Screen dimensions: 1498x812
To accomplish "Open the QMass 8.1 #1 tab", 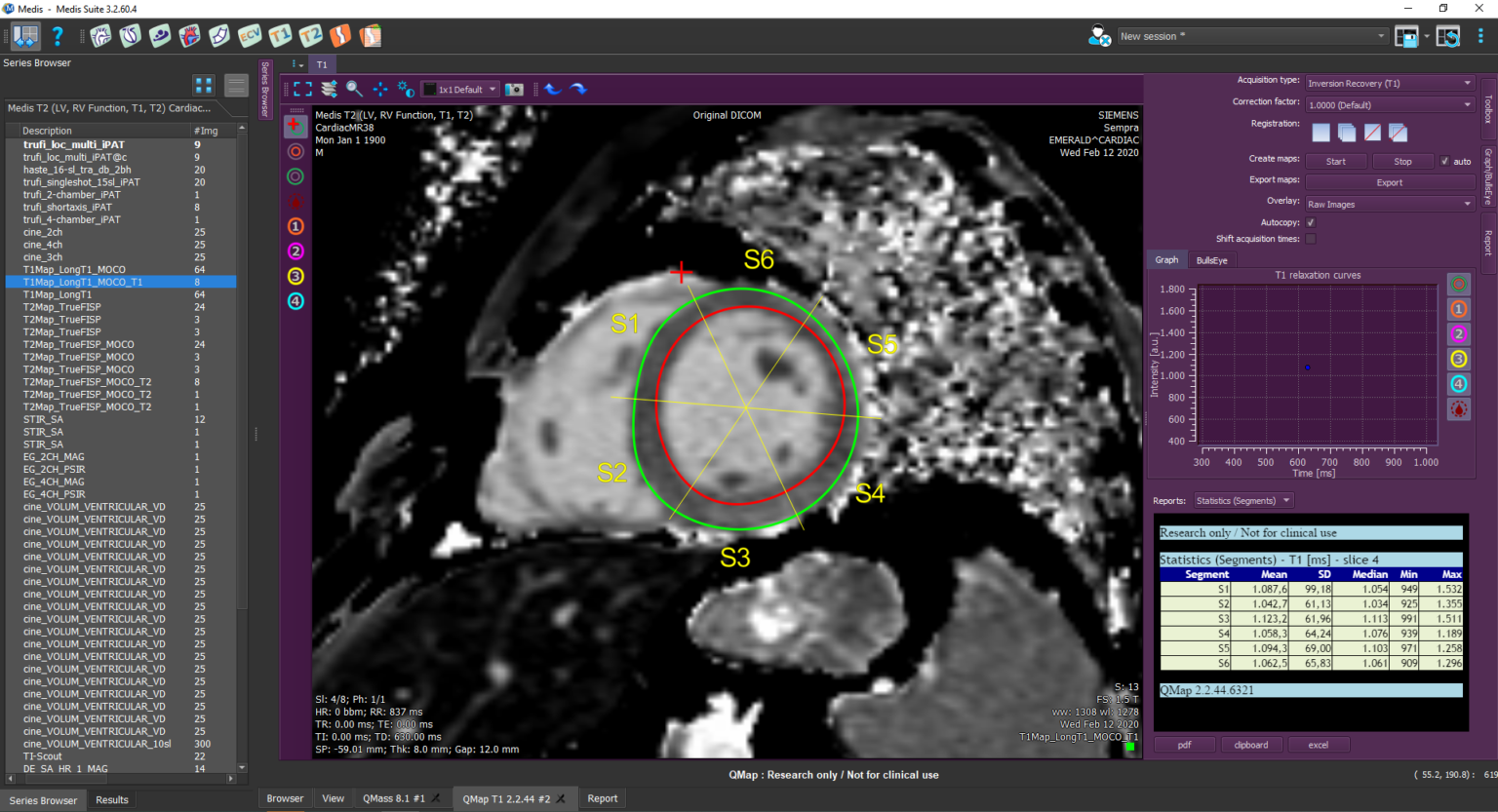I will pos(394,798).
